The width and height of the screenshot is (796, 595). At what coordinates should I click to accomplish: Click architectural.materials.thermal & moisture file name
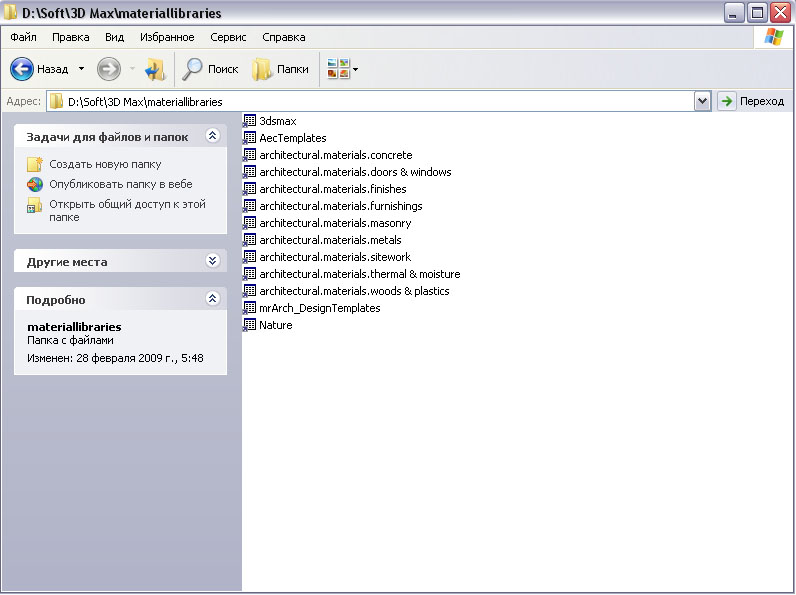359,274
